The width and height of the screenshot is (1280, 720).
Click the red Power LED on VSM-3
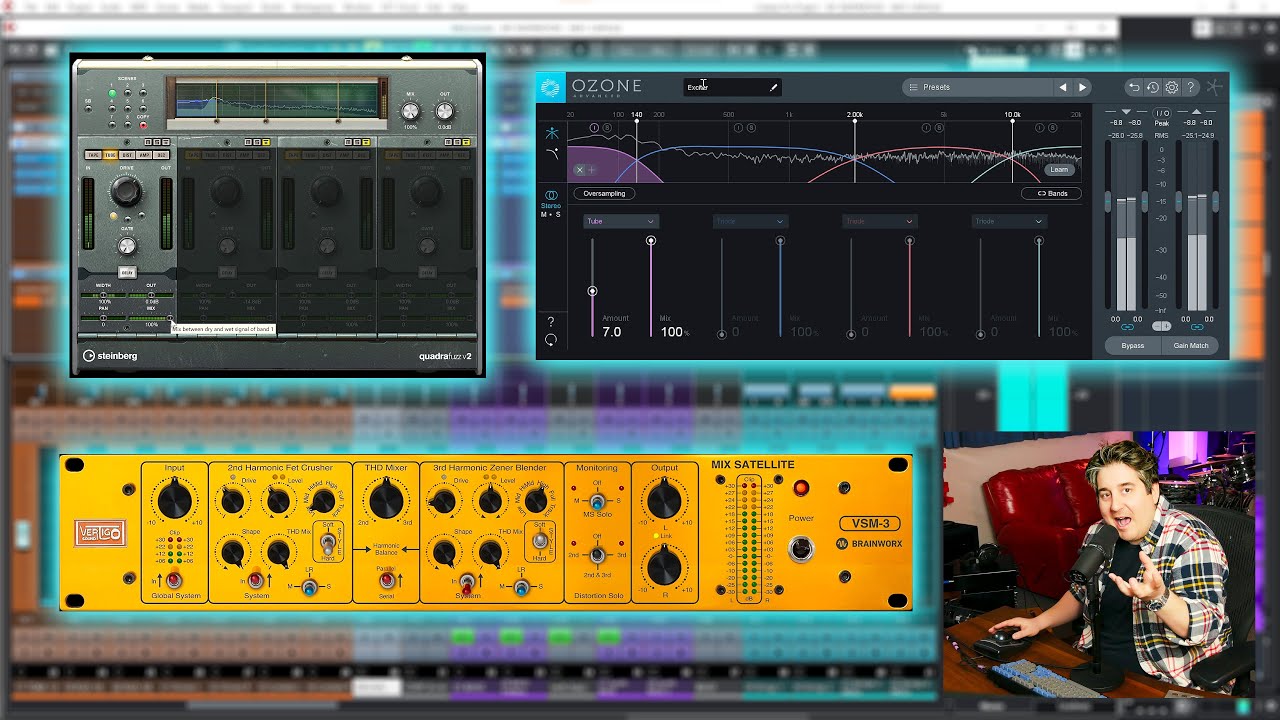point(800,488)
